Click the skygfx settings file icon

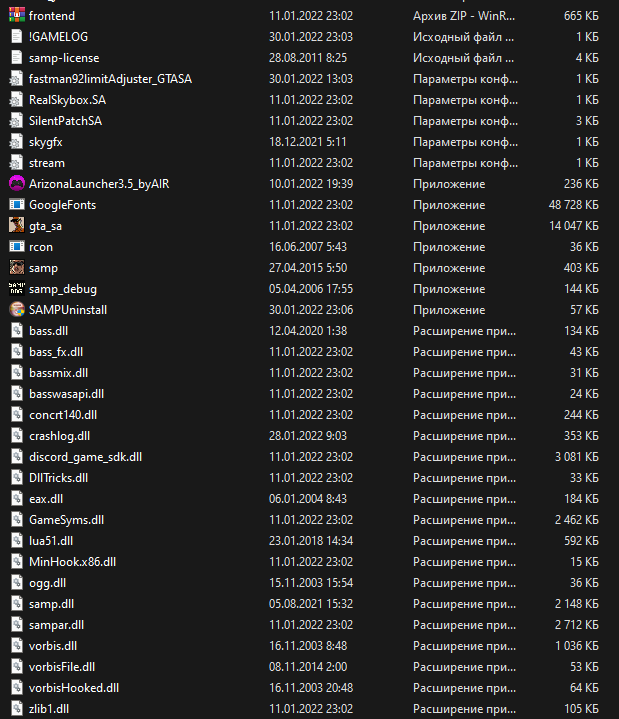pyautogui.click(x=17, y=142)
